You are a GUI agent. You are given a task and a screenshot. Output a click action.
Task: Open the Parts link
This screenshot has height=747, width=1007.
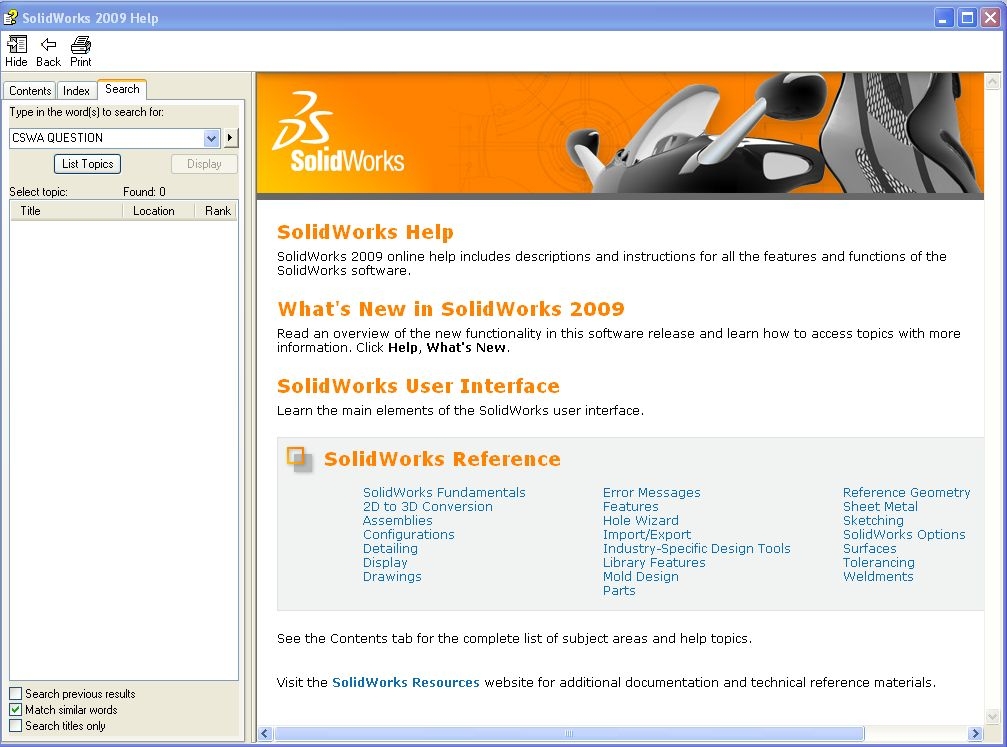pyautogui.click(x=618, y=591)
